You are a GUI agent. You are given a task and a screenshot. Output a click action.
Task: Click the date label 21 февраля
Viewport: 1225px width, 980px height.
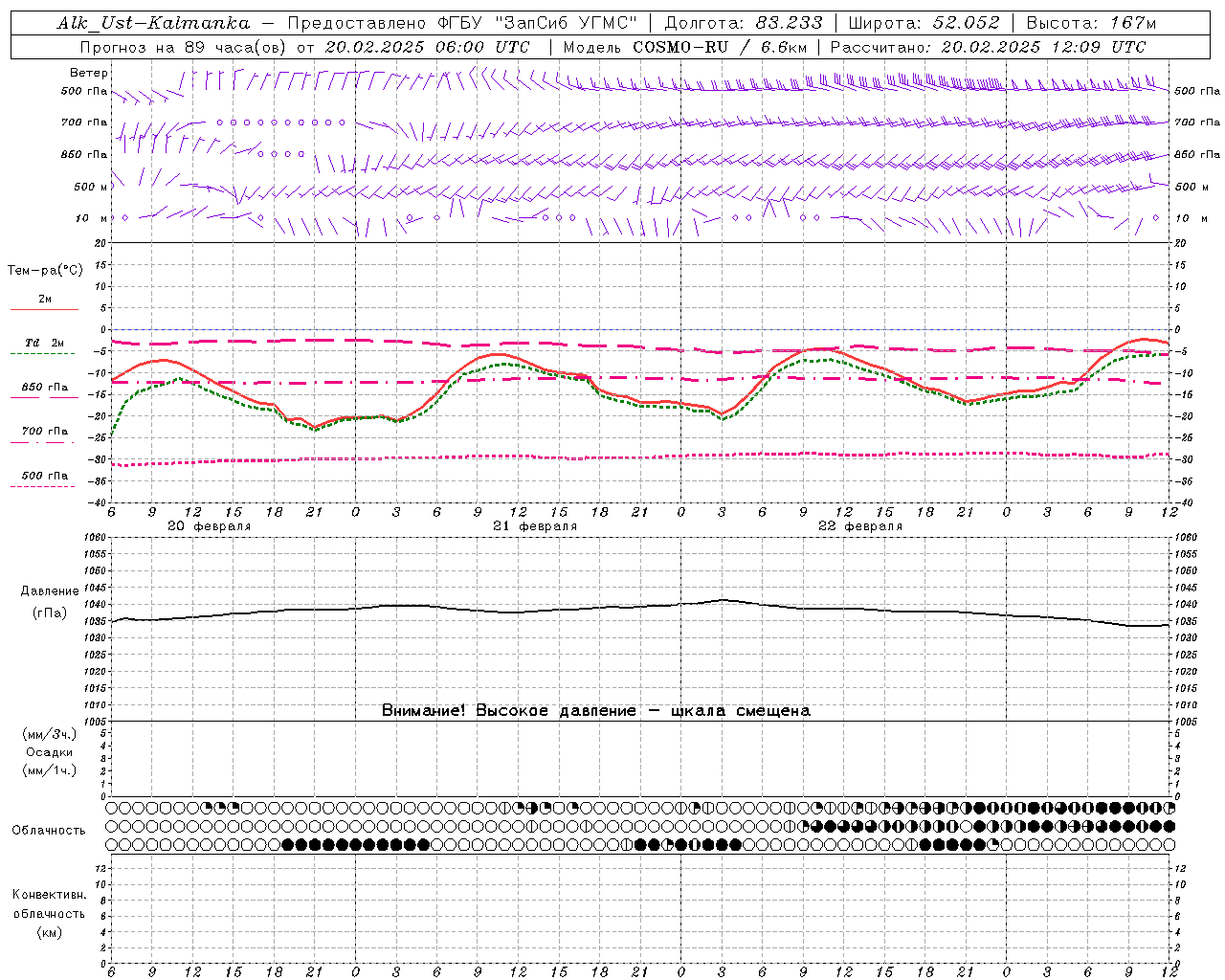point(535,526)
